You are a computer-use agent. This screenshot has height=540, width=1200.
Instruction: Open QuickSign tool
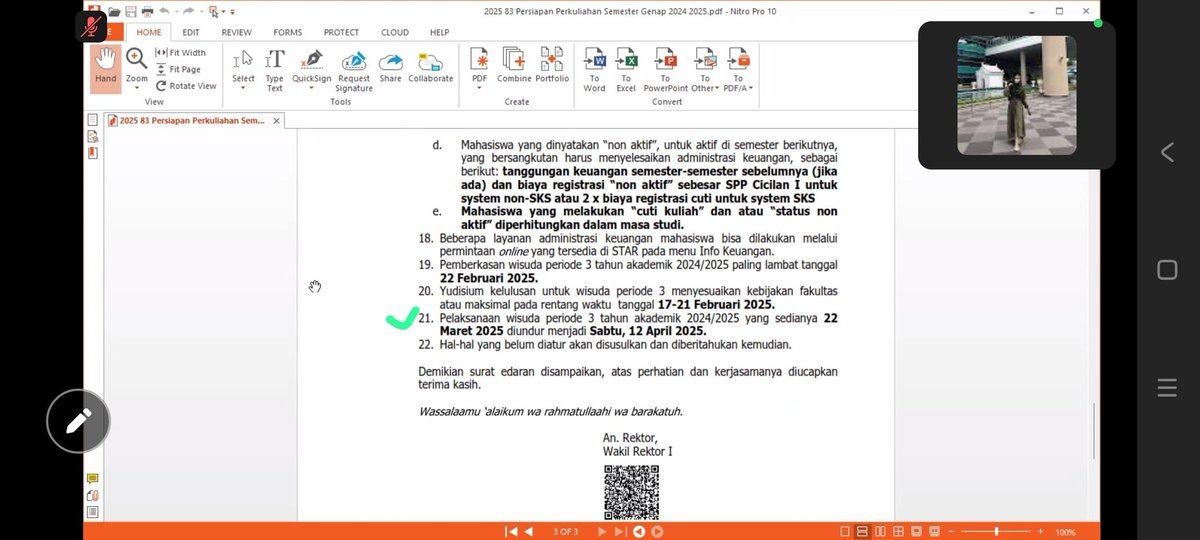(312, 64)
